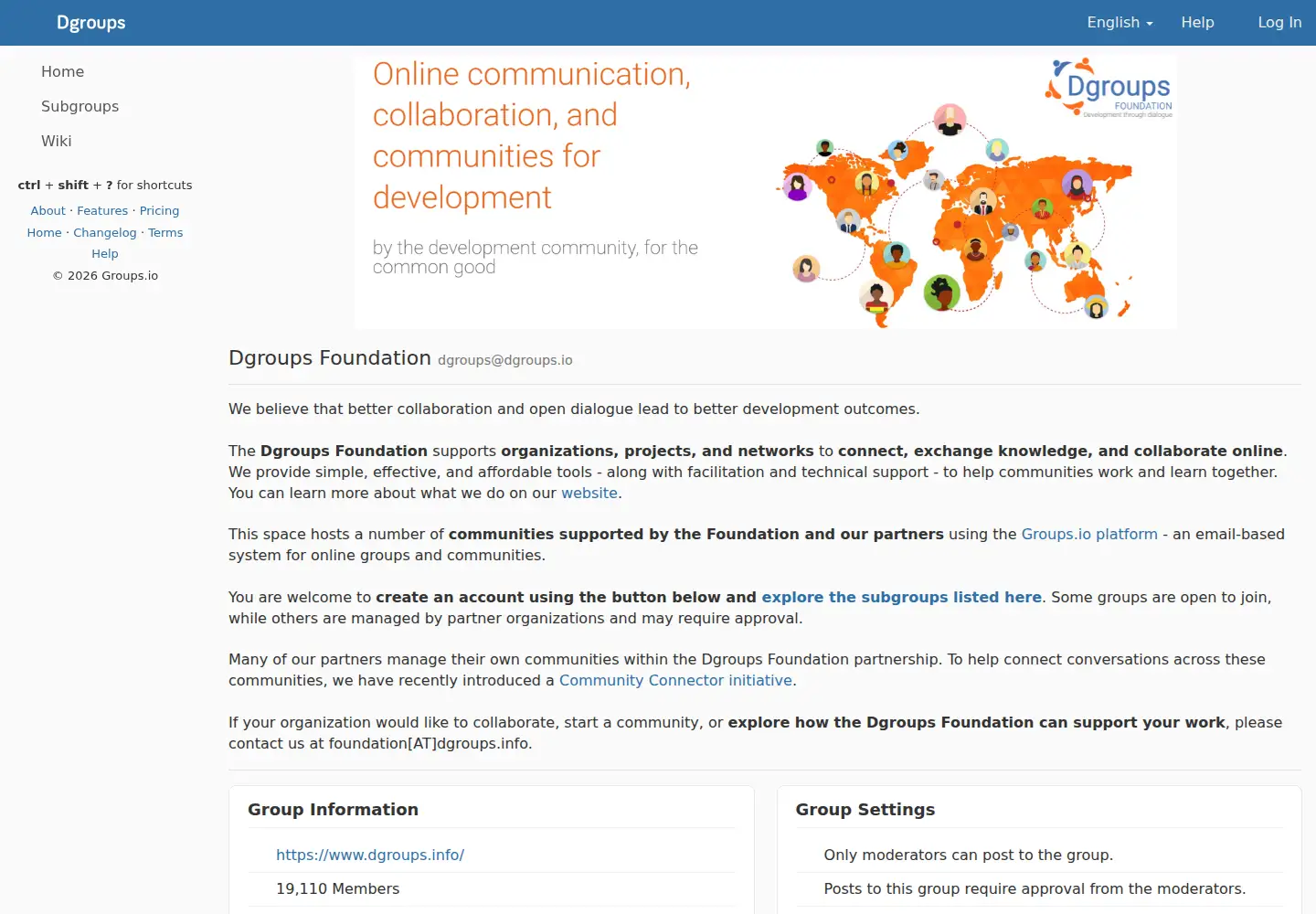
Task: Go to Home in the left sidebar menu
Action: [62, 71]
